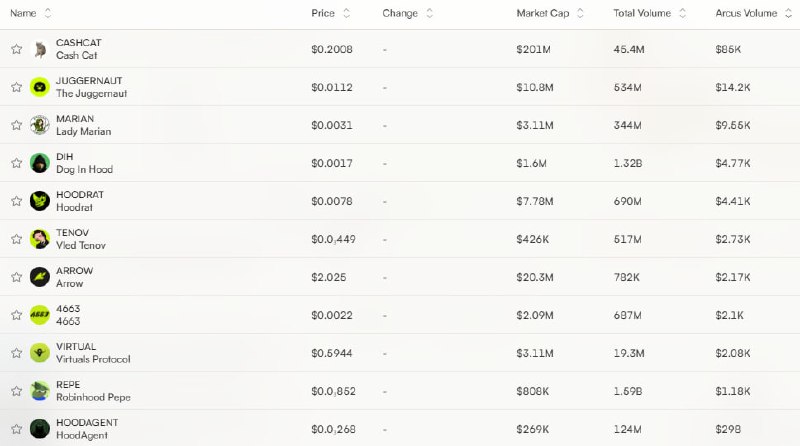Click the Vled Tenov token avatar
Viewport: 800px width, 446px height.
[x=40, y=239]
